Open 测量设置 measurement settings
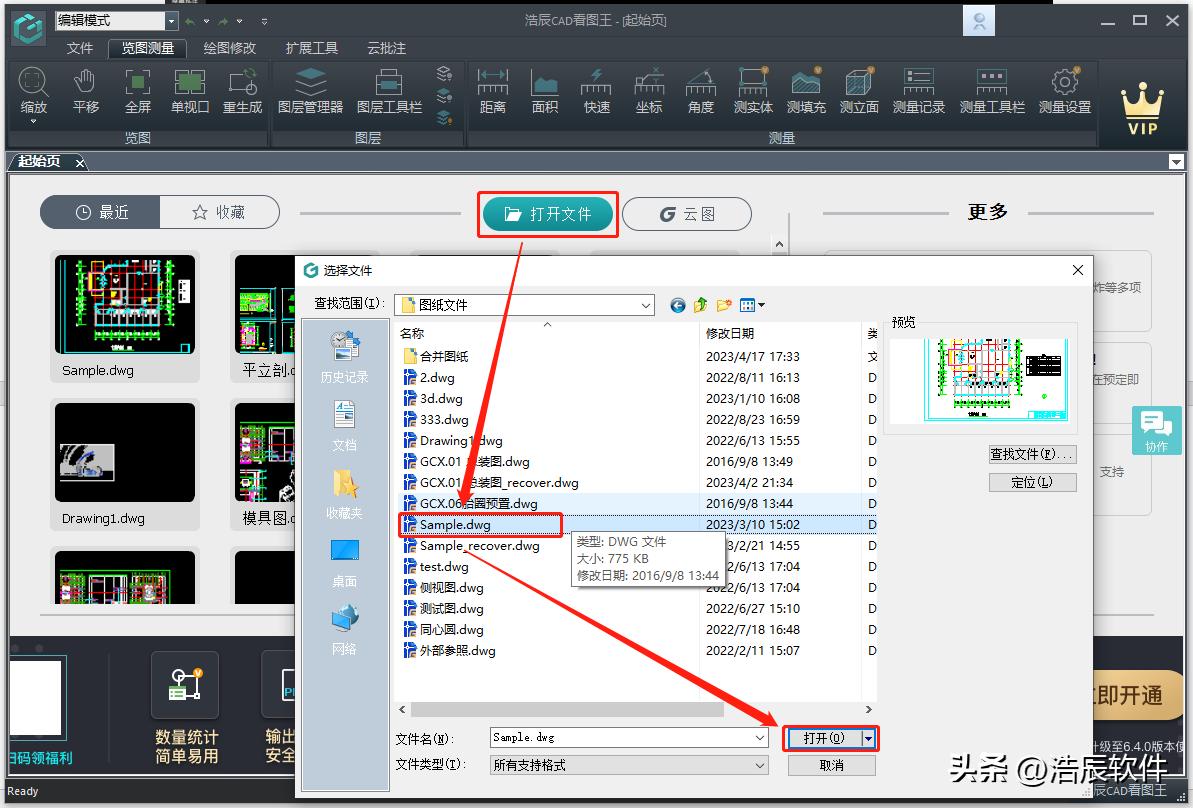Viewport: 1193px width, 808px height. 1064,90
